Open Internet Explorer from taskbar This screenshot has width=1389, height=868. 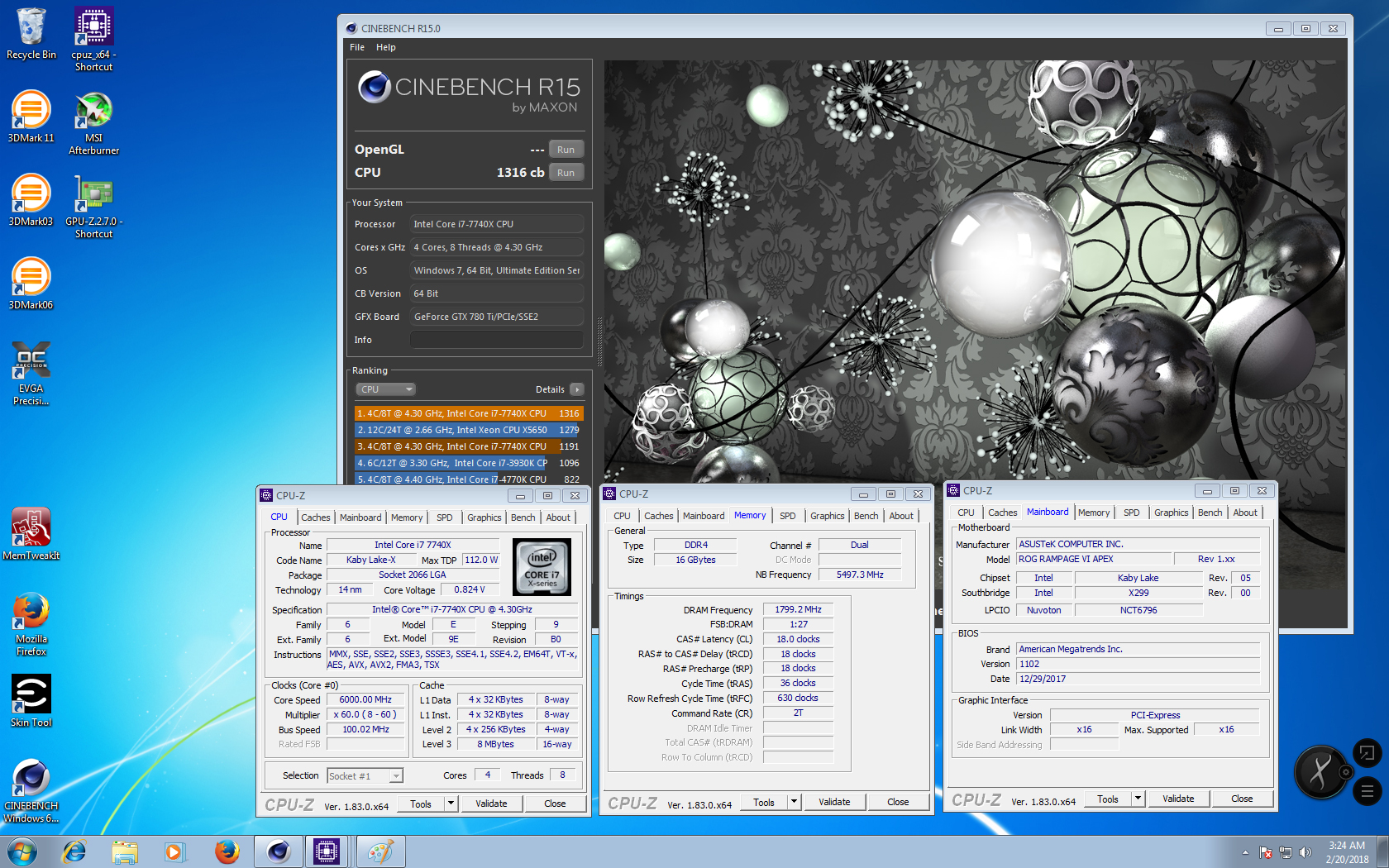tap(74, 851)
